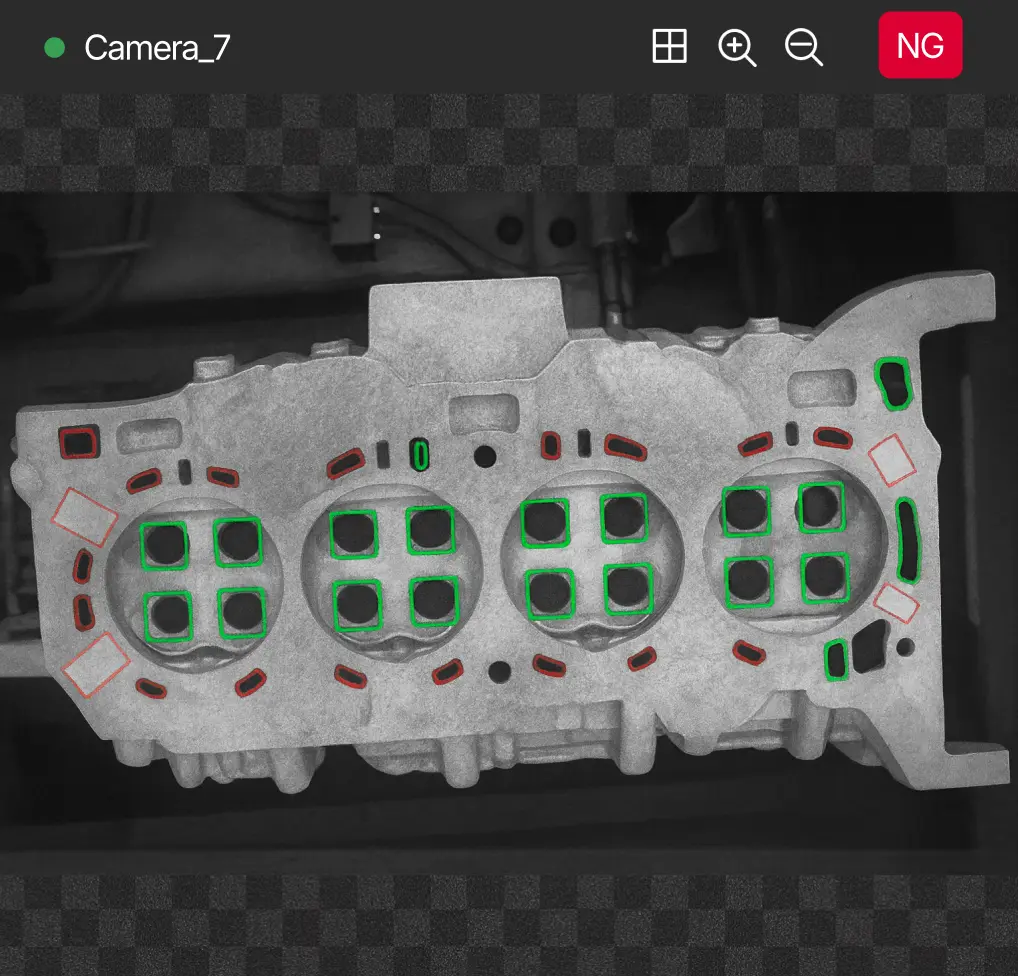1018x976 pixels.
Task: Select bottom-right green valve box in leftmost cylinder
Action: [x=242, y=612]
